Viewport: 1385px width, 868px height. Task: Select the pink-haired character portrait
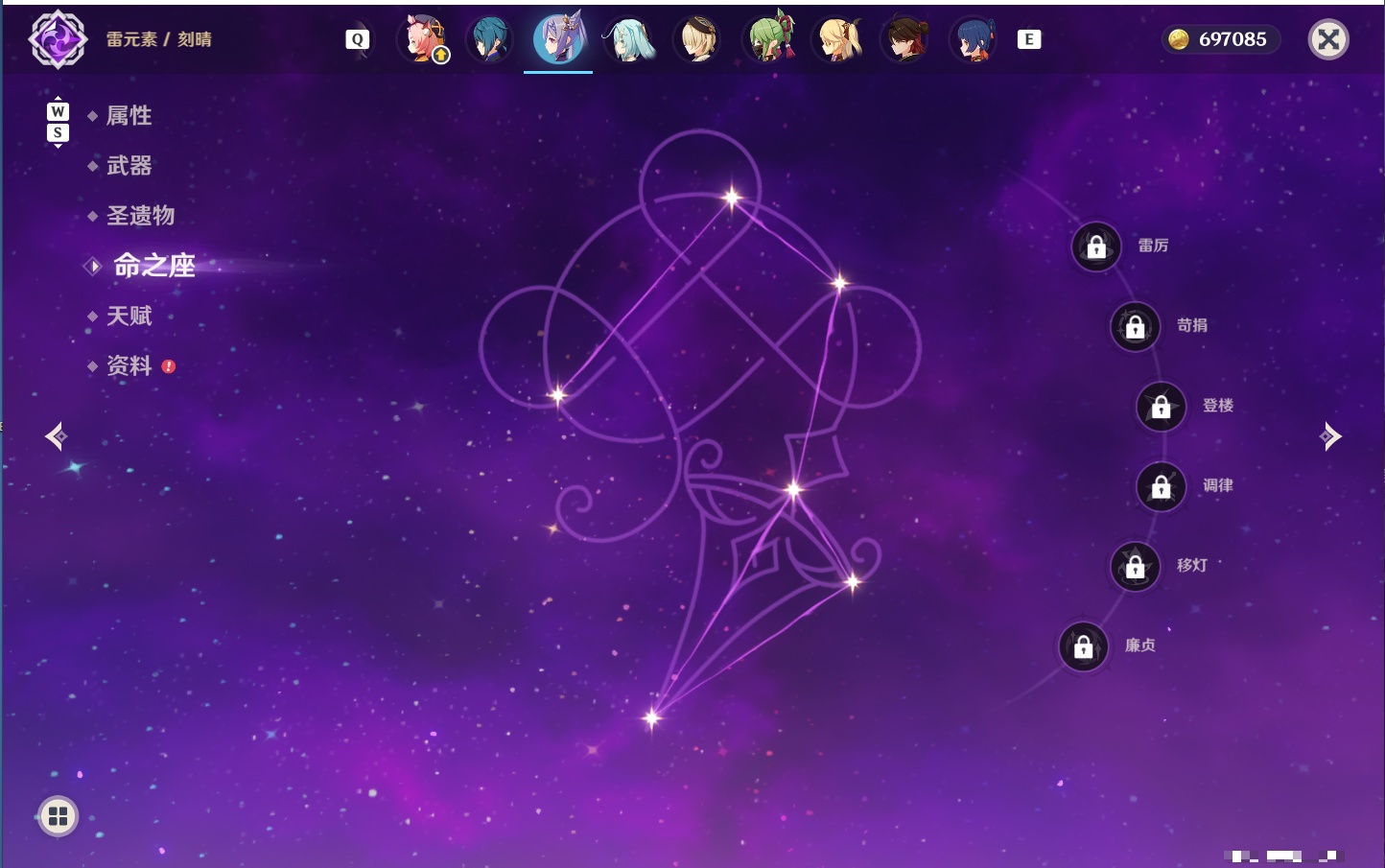(422, 39)
